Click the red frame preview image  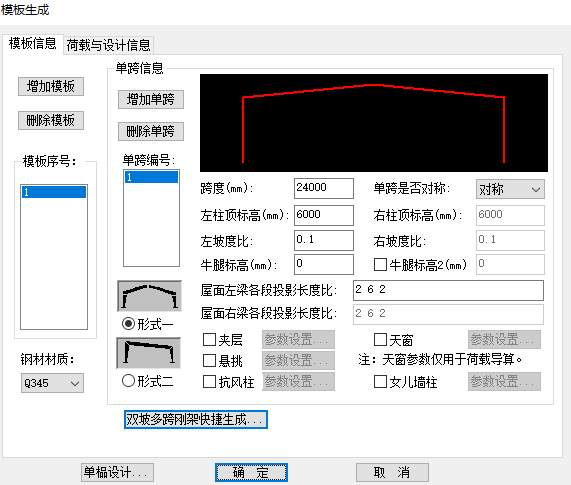tap(374, 123)
